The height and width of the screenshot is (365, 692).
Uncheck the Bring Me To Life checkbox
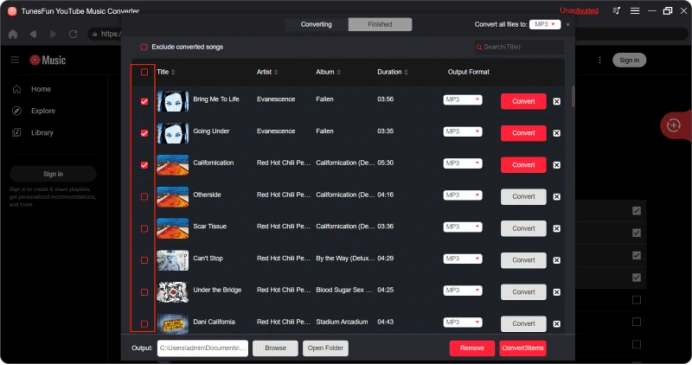pos(144,102)
